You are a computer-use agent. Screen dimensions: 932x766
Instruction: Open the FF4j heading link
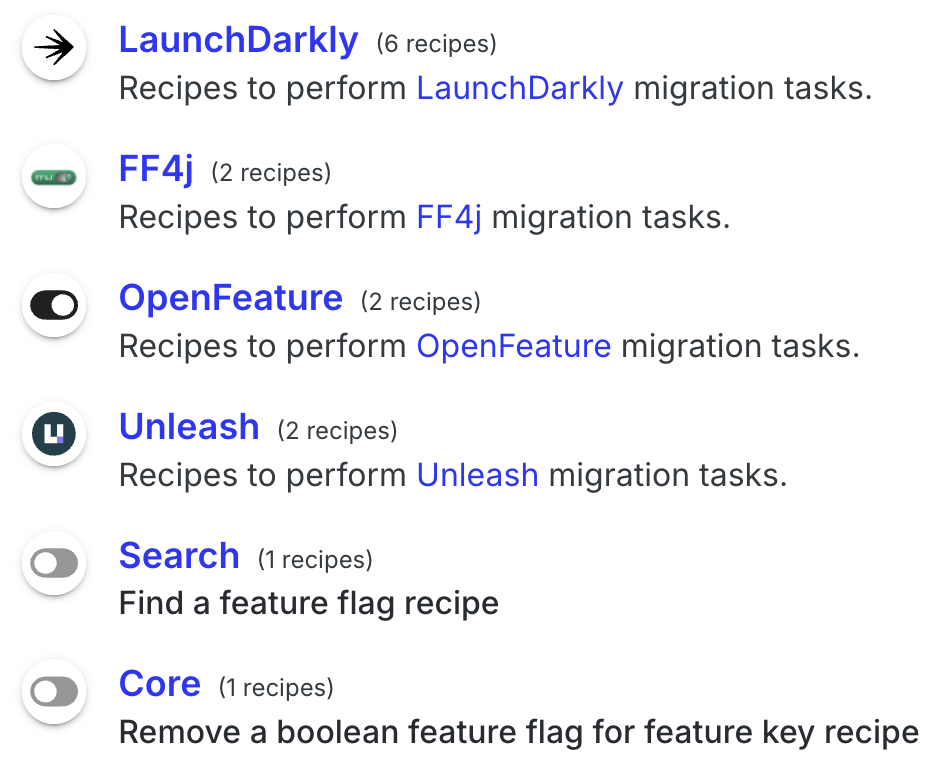point(156,169)
